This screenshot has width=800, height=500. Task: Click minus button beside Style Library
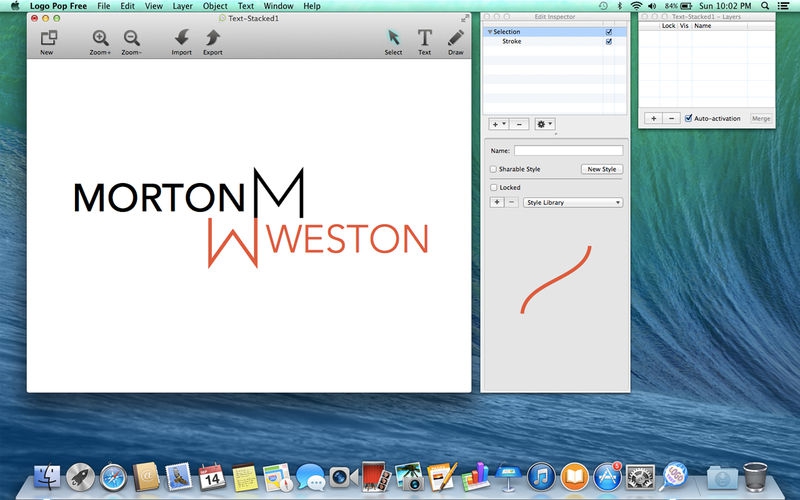(x=511, y=203)
